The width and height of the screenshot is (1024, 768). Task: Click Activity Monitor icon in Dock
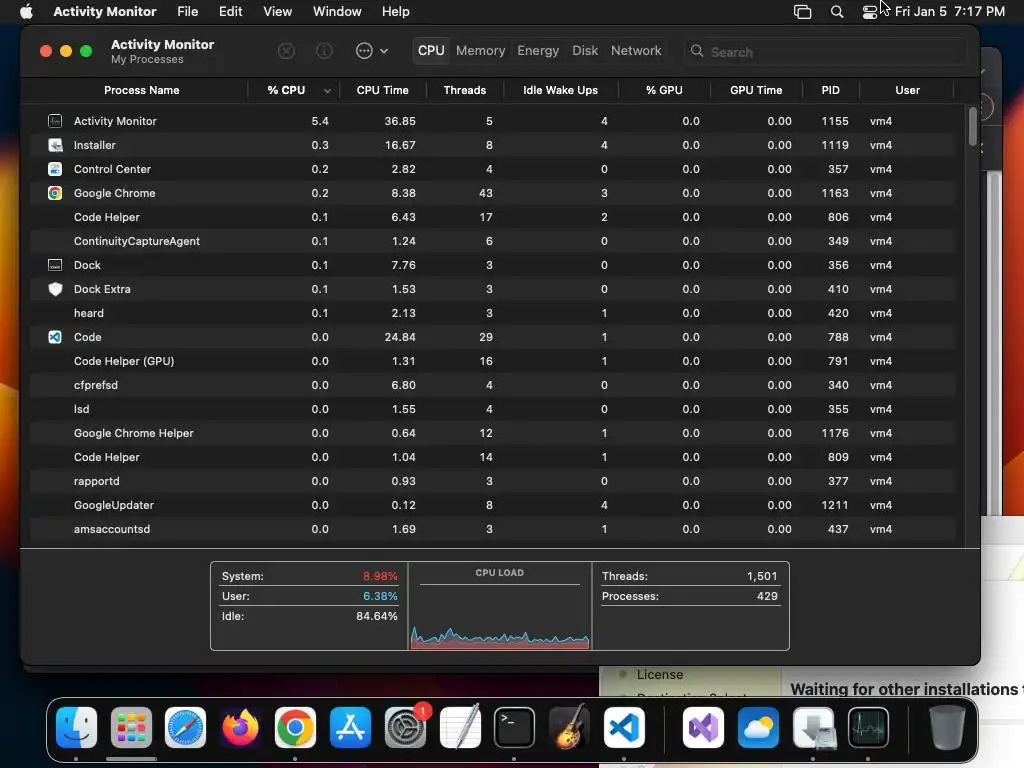click(868, 727)
